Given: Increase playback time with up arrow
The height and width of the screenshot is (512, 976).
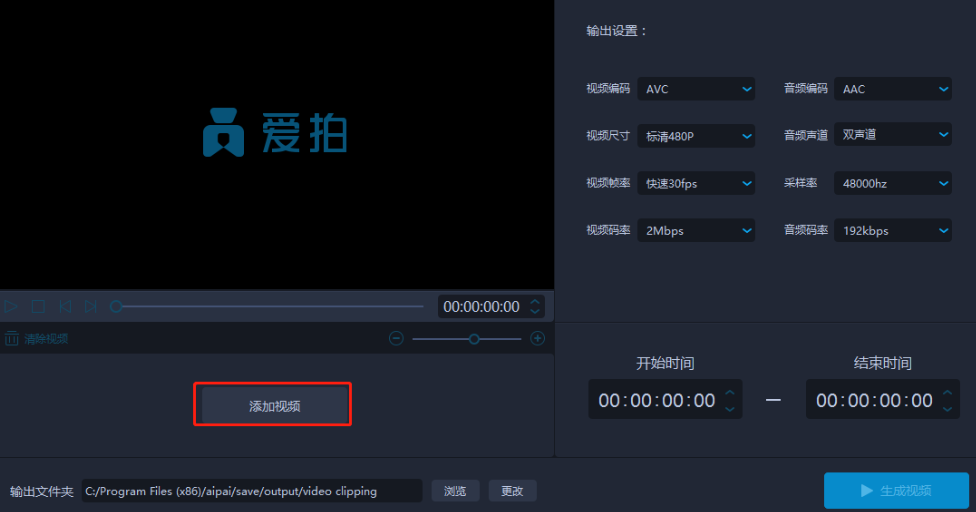Looking at the screenshot, I should (x=535, y=302).
